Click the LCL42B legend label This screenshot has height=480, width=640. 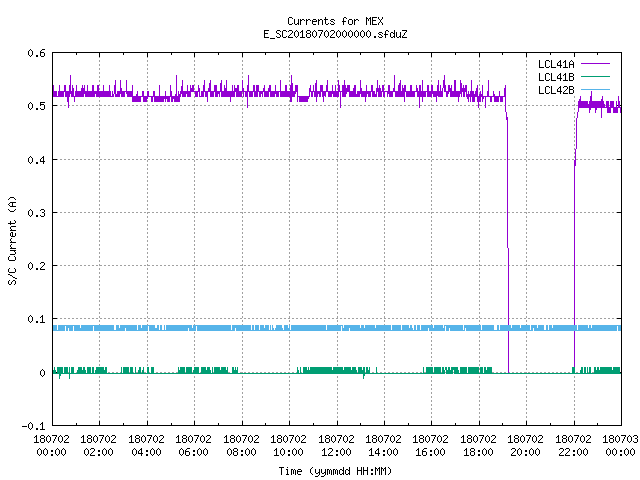coord(556,90)
